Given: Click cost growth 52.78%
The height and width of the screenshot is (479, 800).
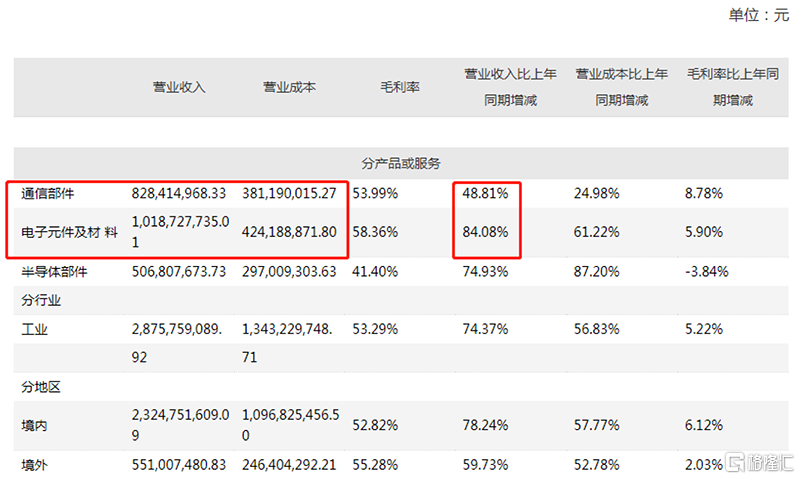Looking at the screenshot, I should 596,465.
